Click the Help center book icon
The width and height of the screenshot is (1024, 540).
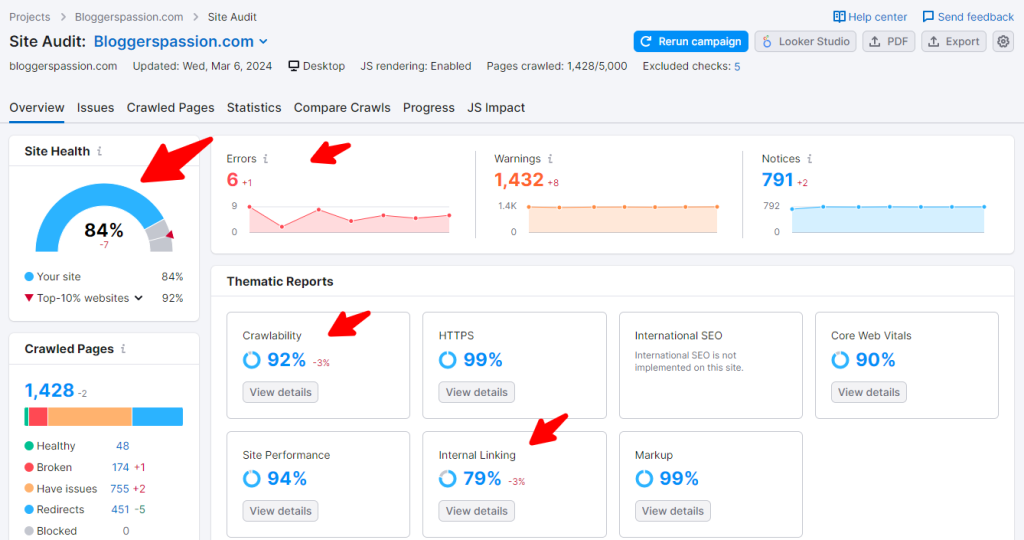click(x=839, y=16)
